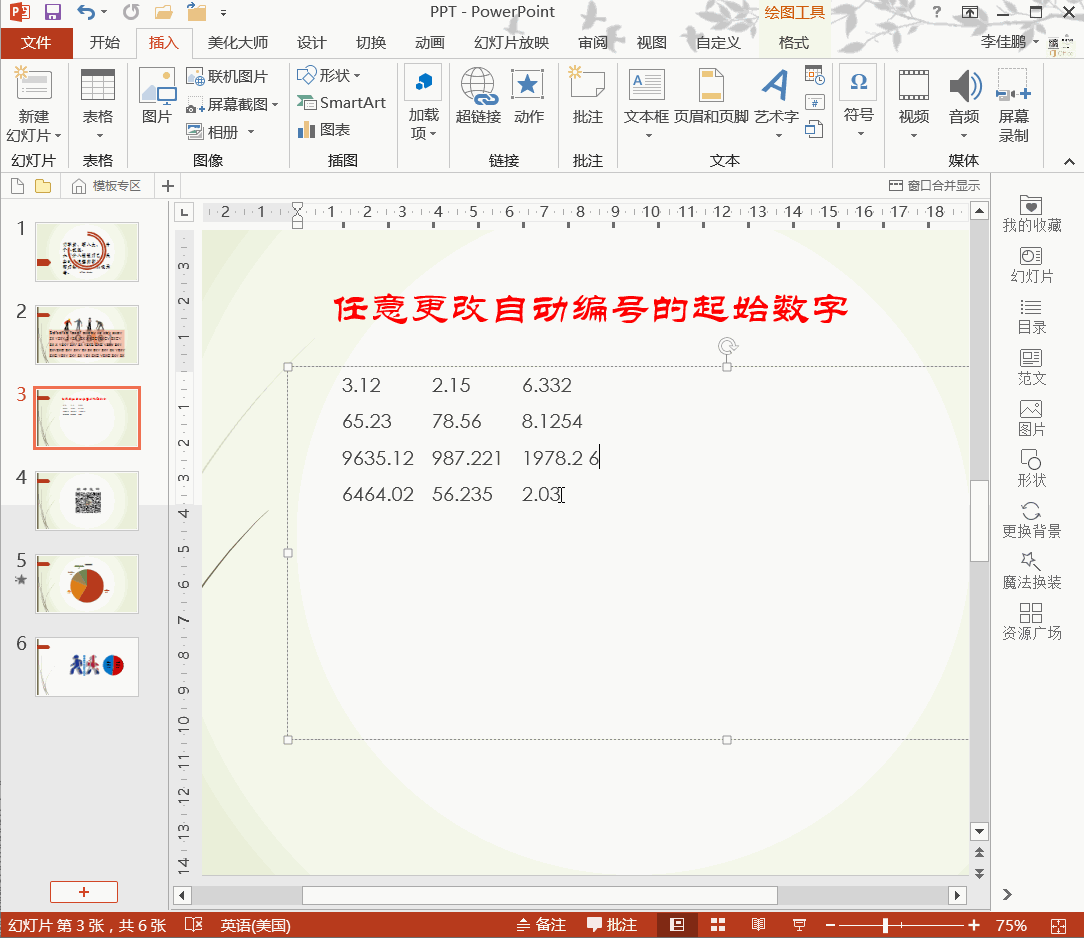1084x938 pixels.
Task: Open Magic Dress-up (魔法换装) sidebar tool
Action: point(1031,571)
